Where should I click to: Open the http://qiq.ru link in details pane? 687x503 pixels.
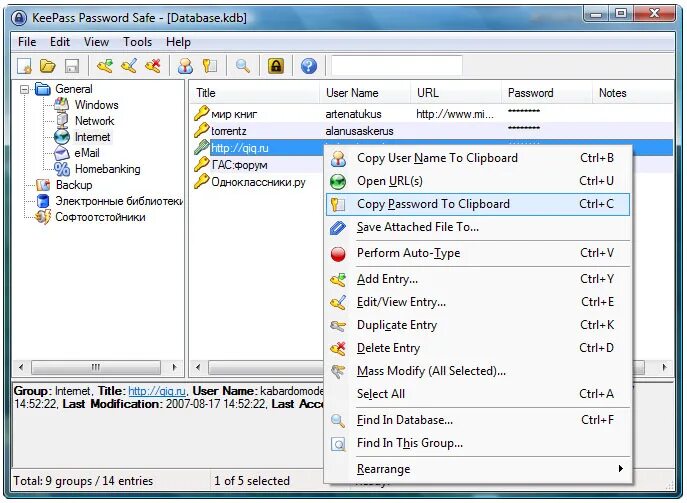coord(157,391)
